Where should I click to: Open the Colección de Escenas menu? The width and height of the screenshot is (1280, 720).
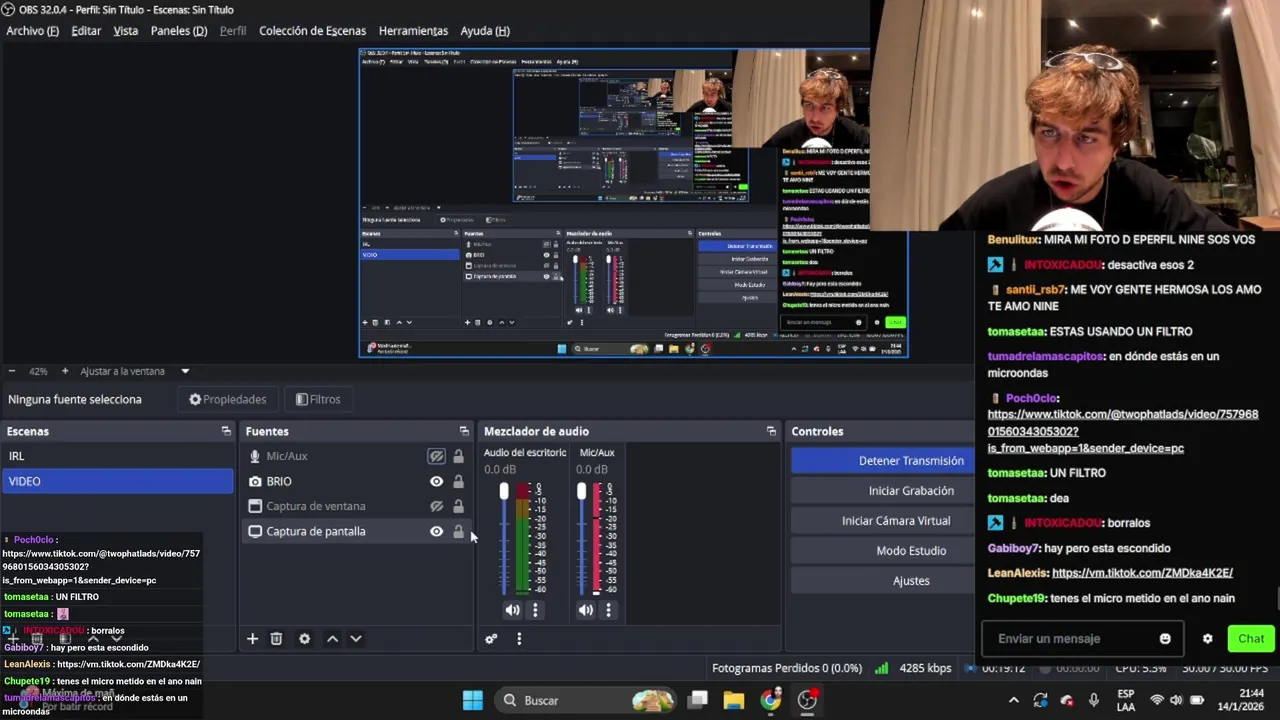pos(312,31)
